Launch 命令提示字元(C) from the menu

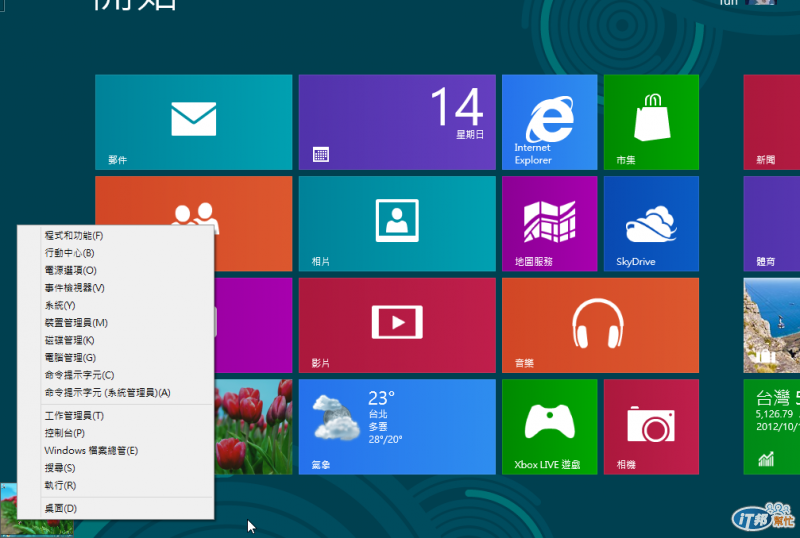(115, 375)
